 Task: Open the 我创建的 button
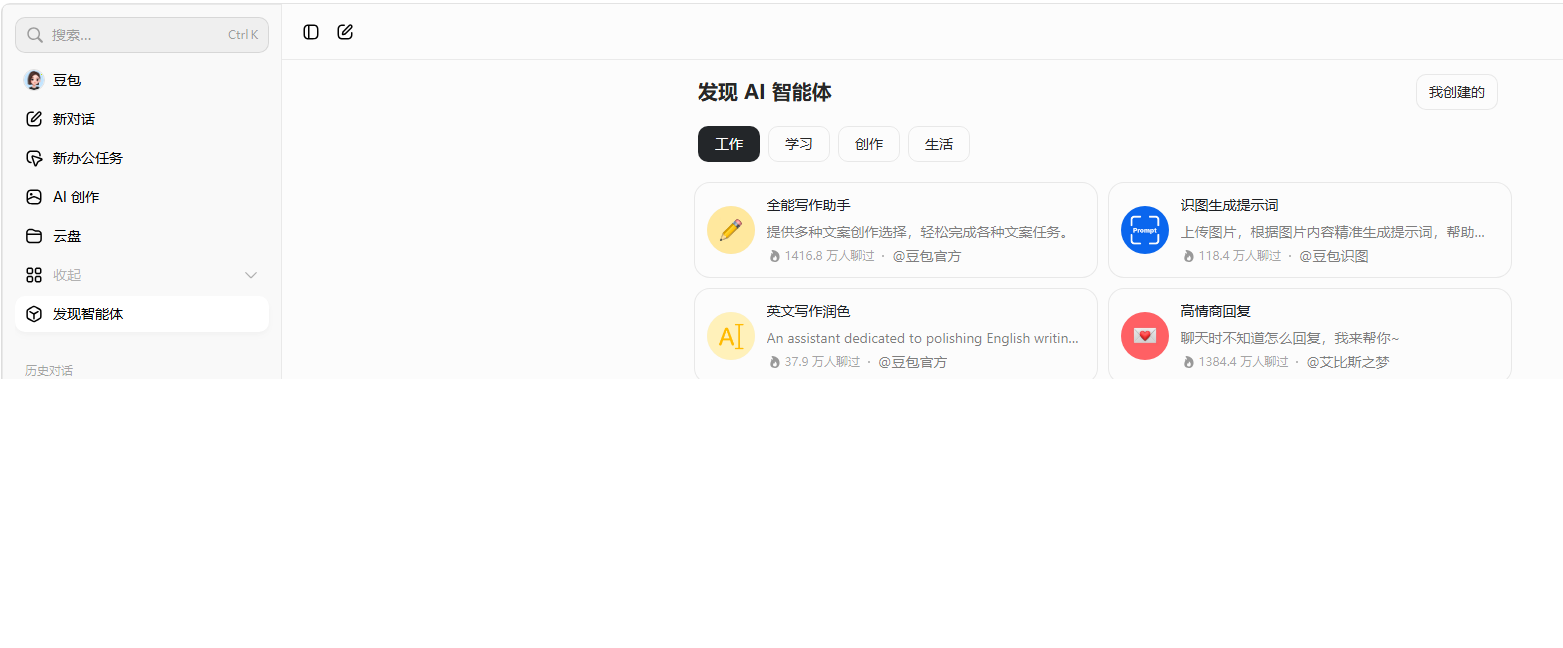click(x=1457, y=92)
